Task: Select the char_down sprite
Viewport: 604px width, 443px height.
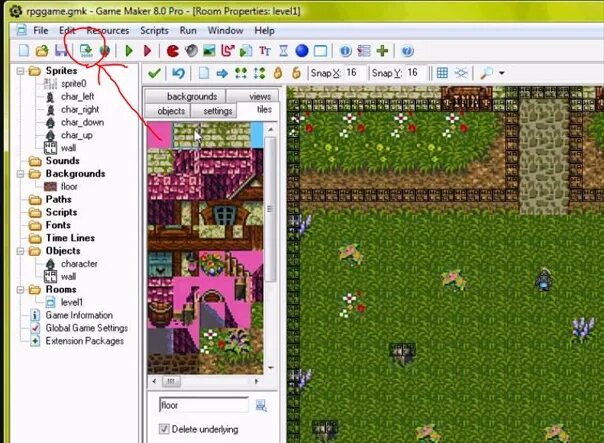Action: coord(82,122)
